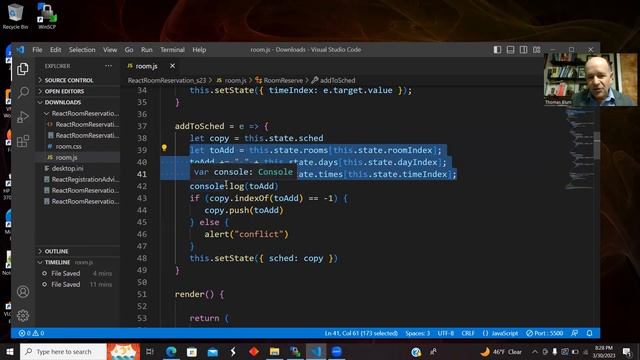Open errors and warnings status indicator
This screenshot has width=640, height=360.
[x=31, y=333]
